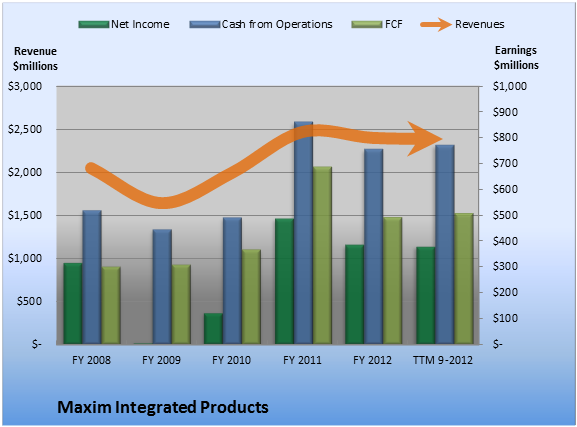Select the TTM 9-2012 FCF bar

[x=464, y=279]
